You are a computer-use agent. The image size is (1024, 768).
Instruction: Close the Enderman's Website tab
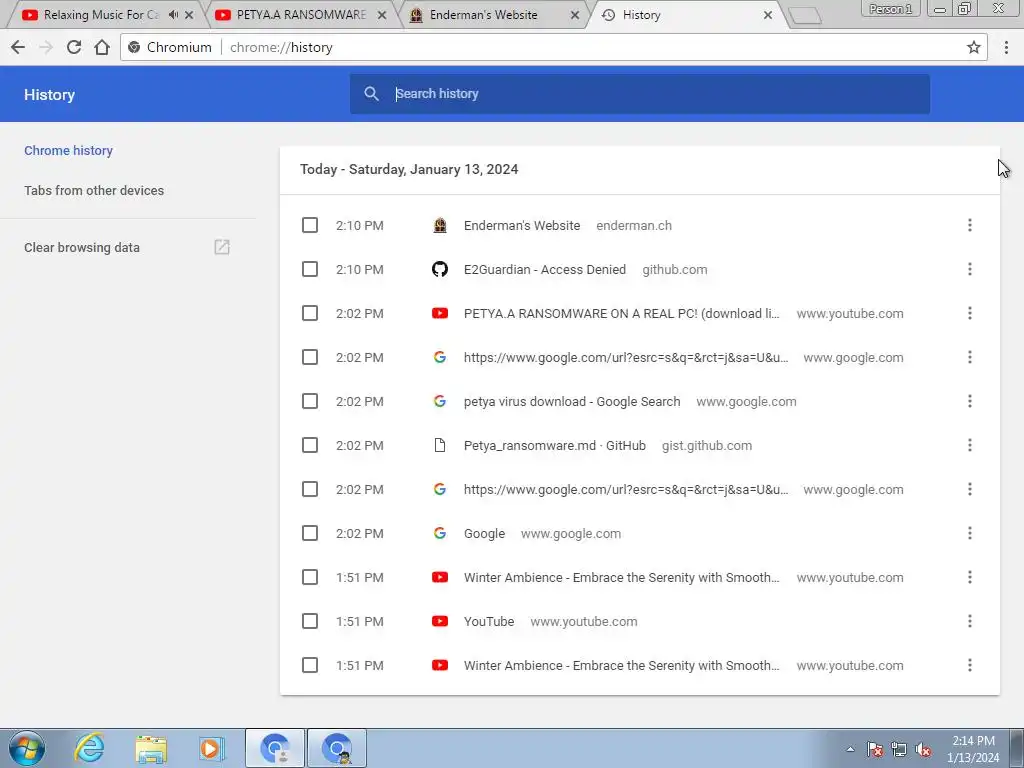point(575,14)
